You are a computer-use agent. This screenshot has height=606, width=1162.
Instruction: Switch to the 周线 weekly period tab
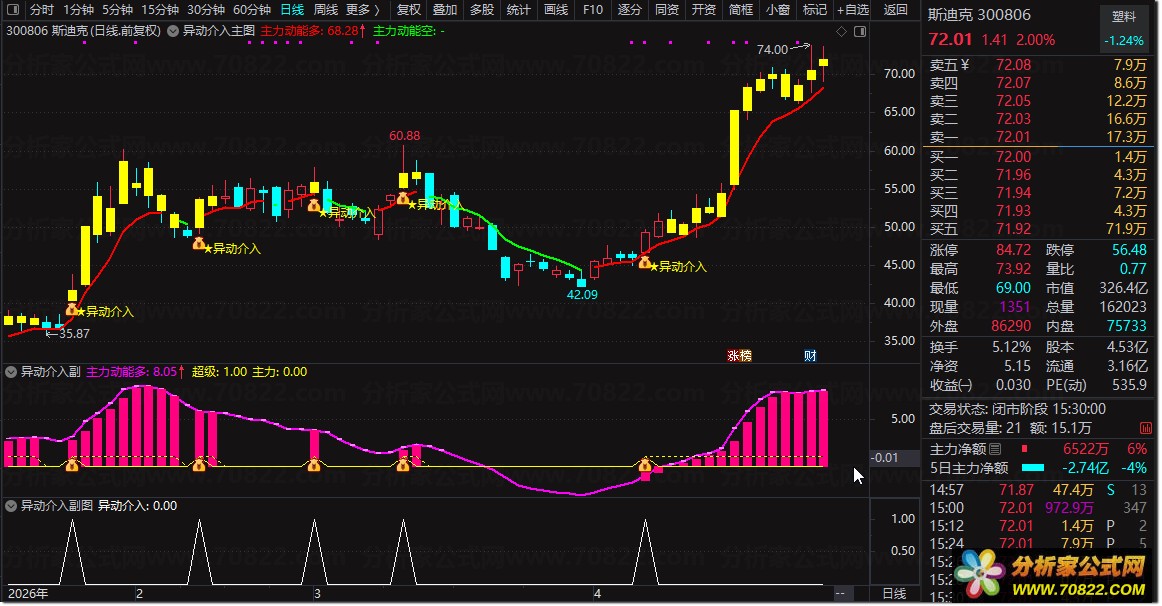pyautogui.click(x=326, y=10)
